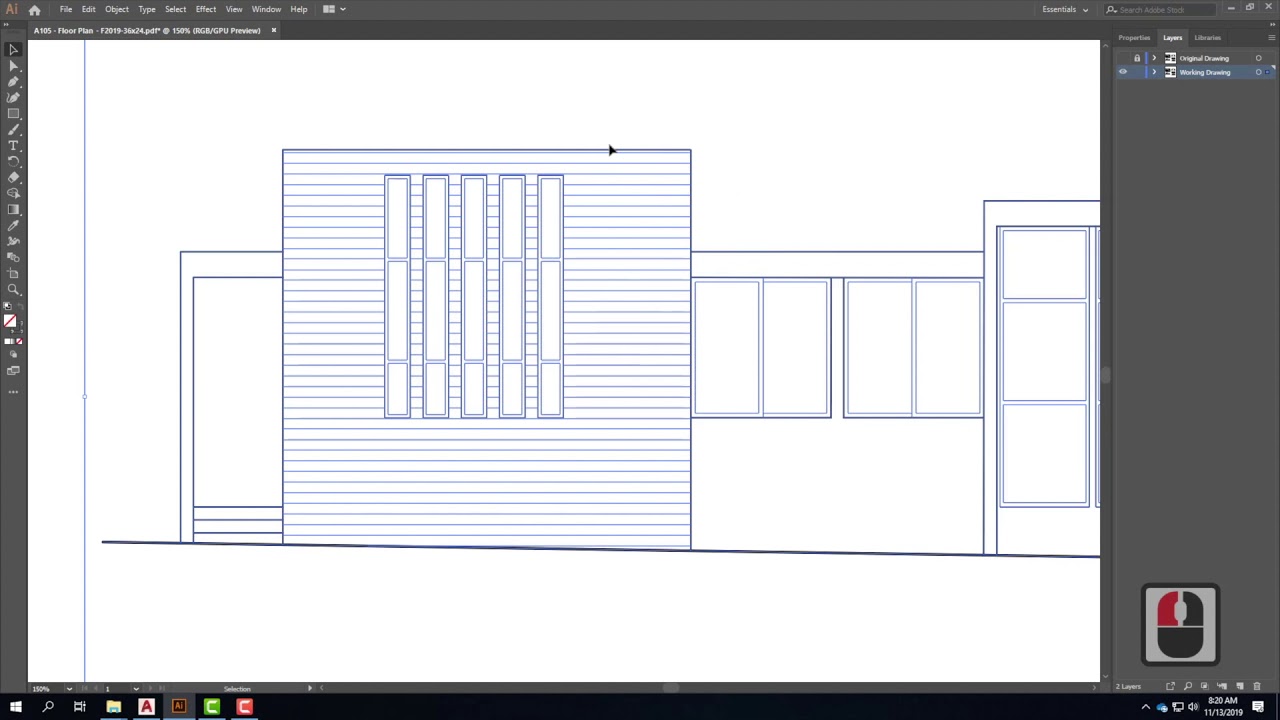This screenshot has width=1280, height=720.
Task: Delete selected layer using the trash icon
Action: pos(1257,687)
